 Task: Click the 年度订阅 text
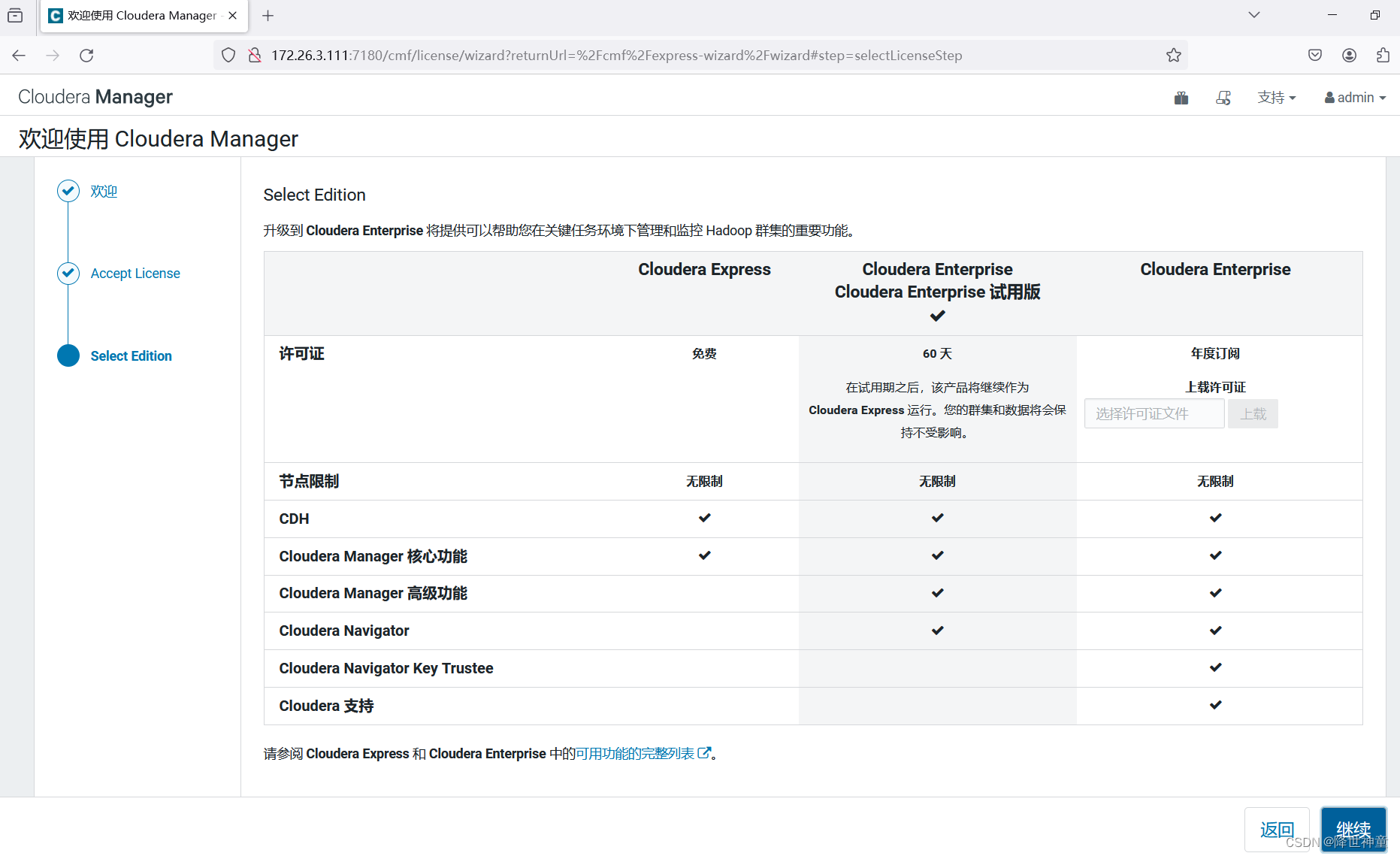click(1215, 353)
